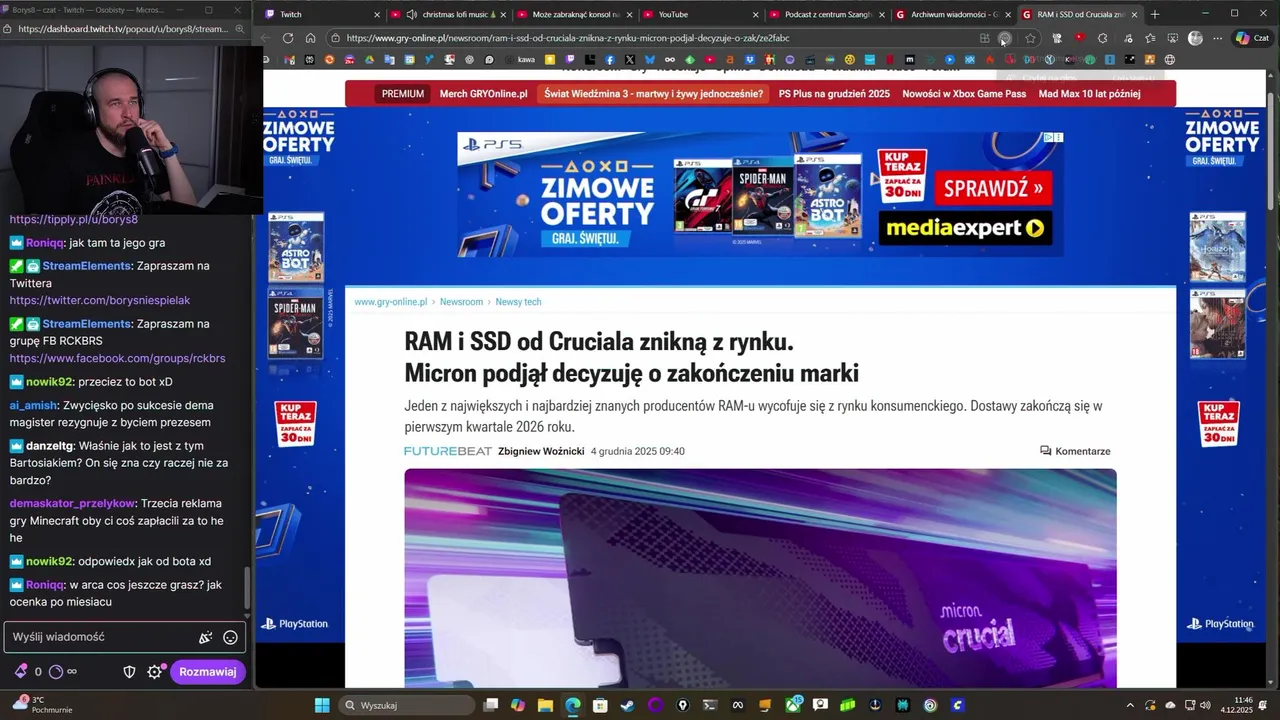1280x720 pixels.
Task: Open author Zbigniew Woźnicki profile link
Action: (541, 451)
